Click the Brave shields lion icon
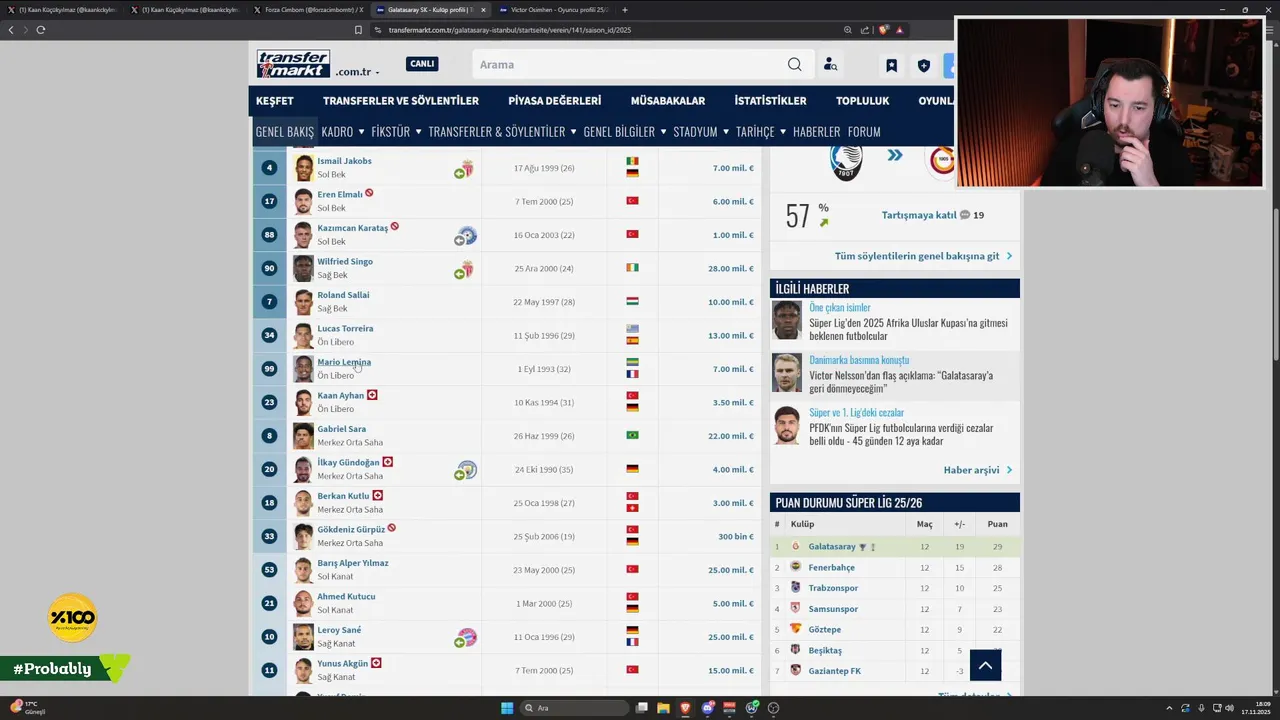1280x720 pixels. pyautogui.click(x=884, y=30)
